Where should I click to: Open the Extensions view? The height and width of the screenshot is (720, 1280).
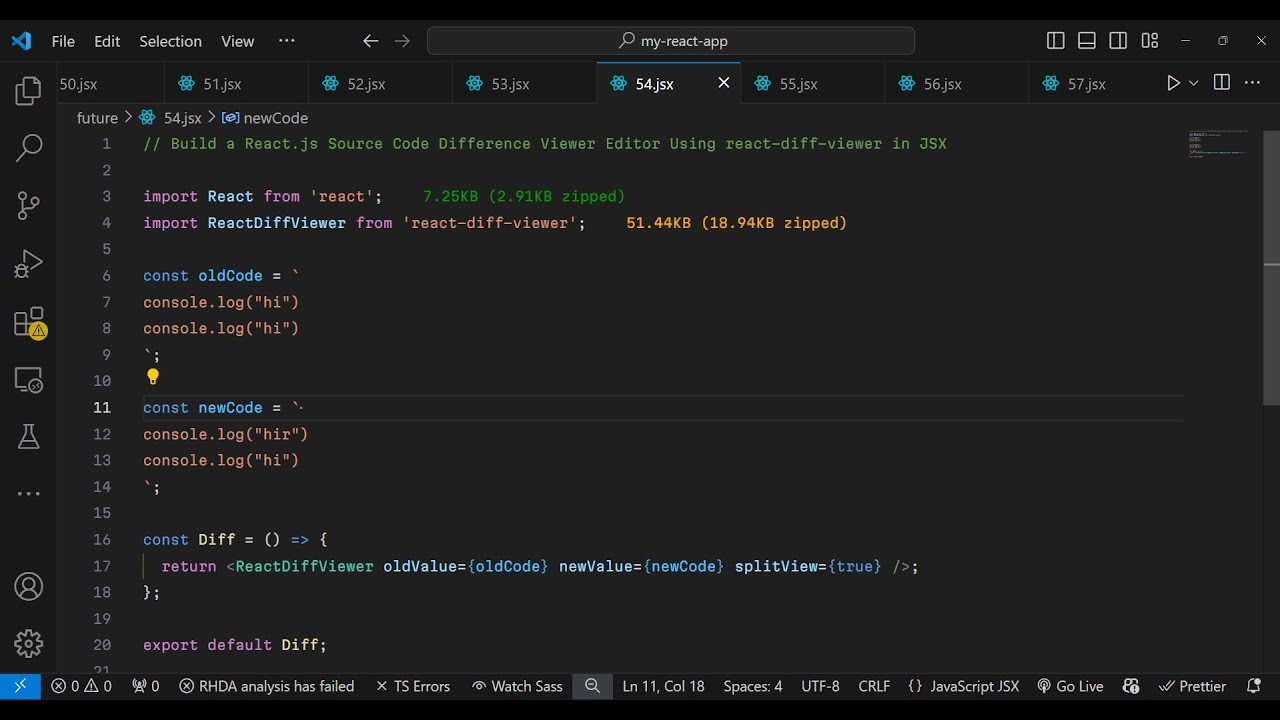pos(28,322)
